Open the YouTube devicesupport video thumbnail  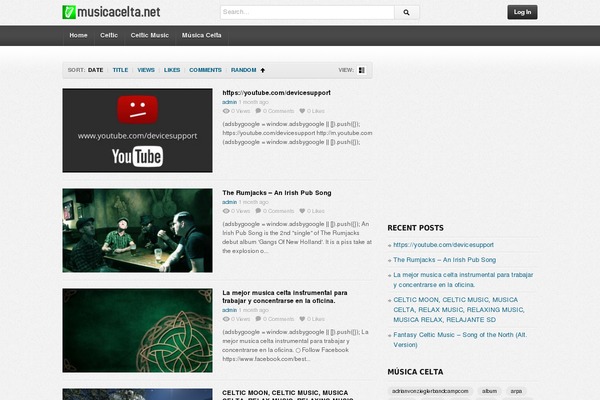point(137,131)
